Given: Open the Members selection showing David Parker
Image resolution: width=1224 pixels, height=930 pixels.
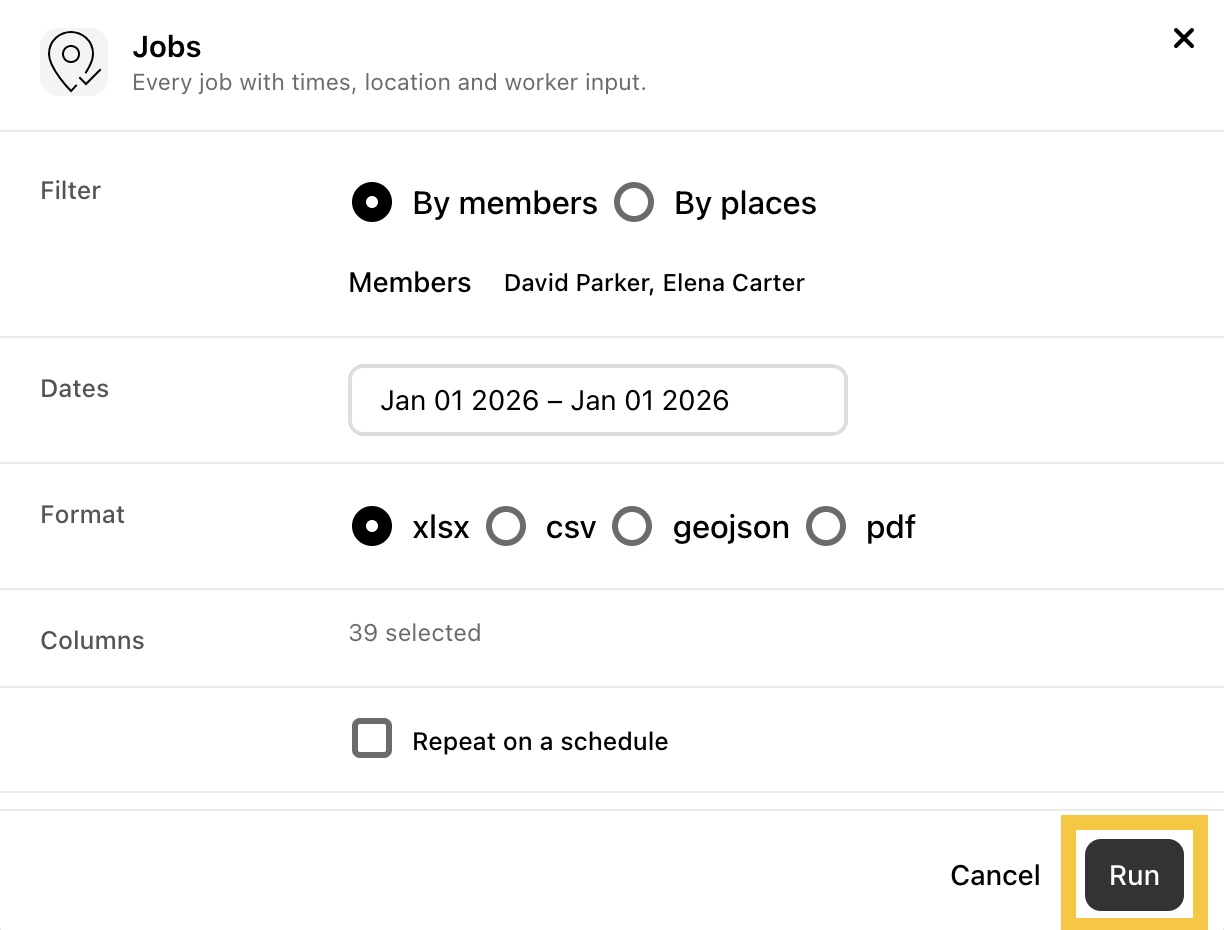Looking at the screenshot, I should [x=654, y=283].
